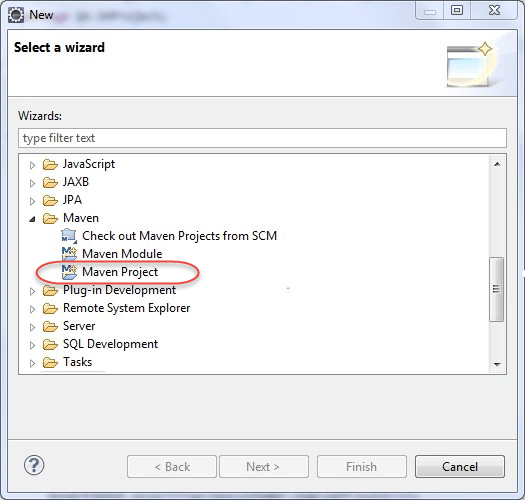Click the help question mark icon
This screenshot has height=500, width=525.
(x=34, y=466)
